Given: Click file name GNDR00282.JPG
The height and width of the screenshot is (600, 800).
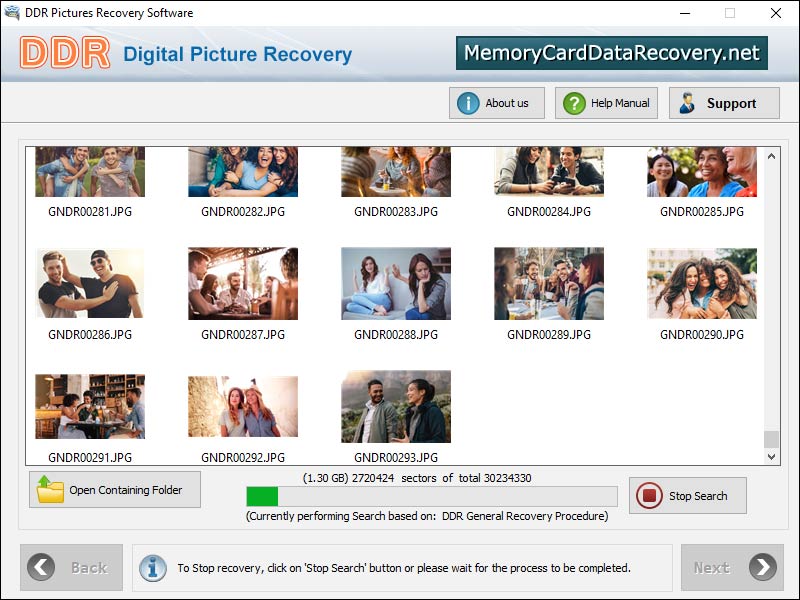Looking at the screenshot, I should (243, 211).
